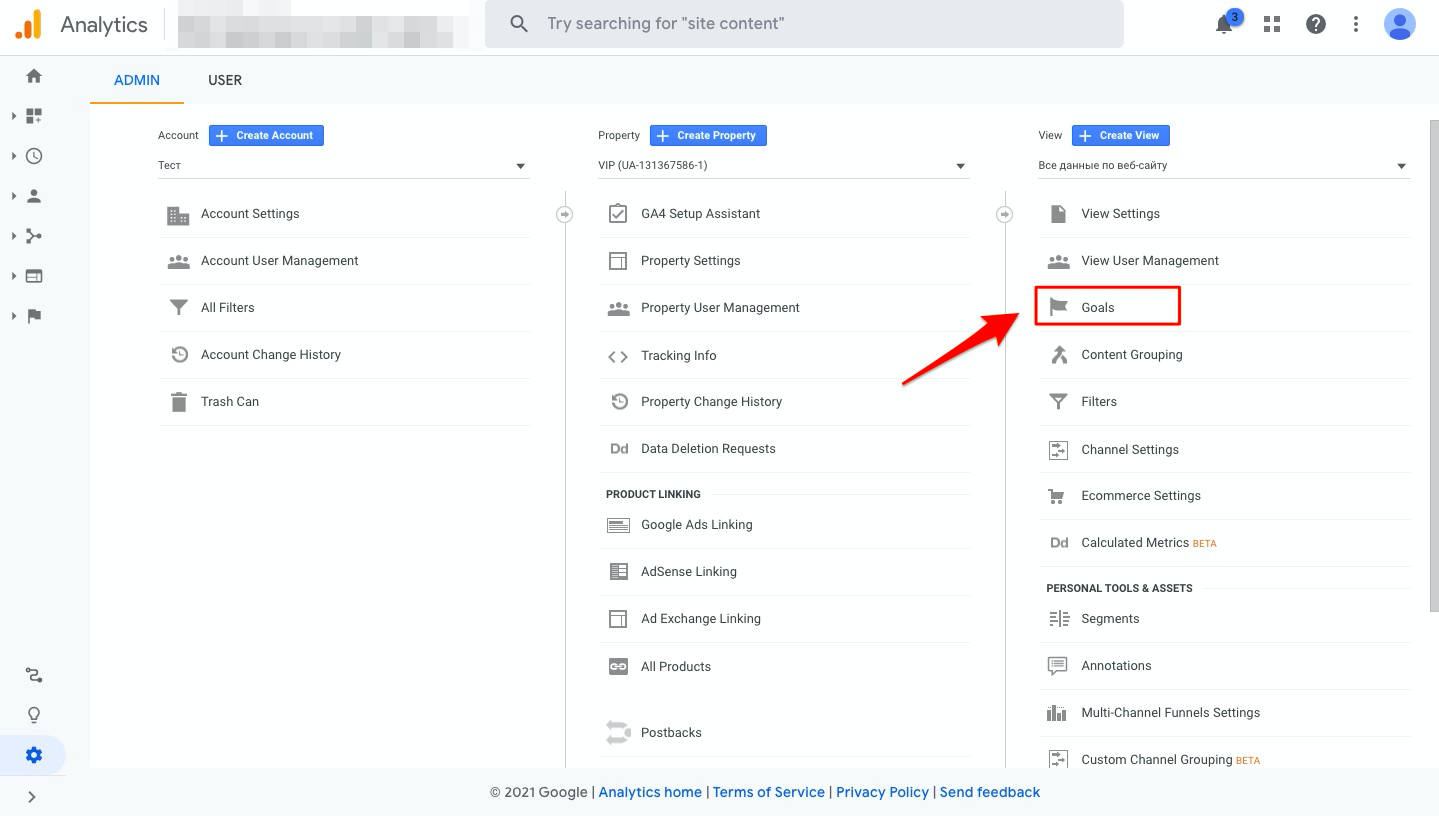Click the Account Settings building icon
The width and height of the screenshot is (1439, 816).
178,215
